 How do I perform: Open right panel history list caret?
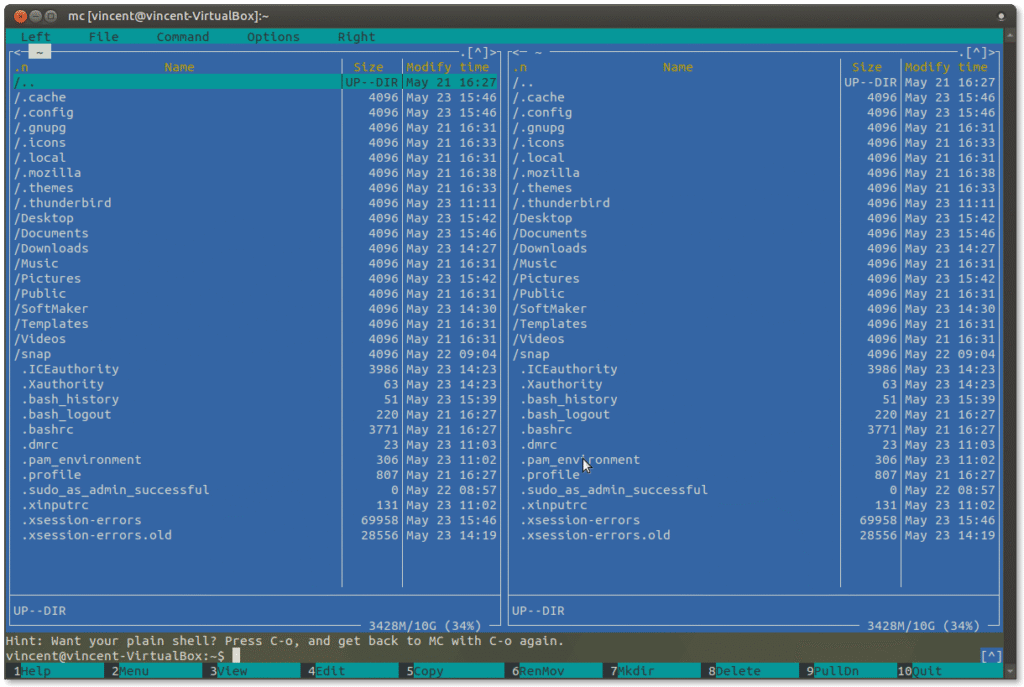(x=979, y=52)
